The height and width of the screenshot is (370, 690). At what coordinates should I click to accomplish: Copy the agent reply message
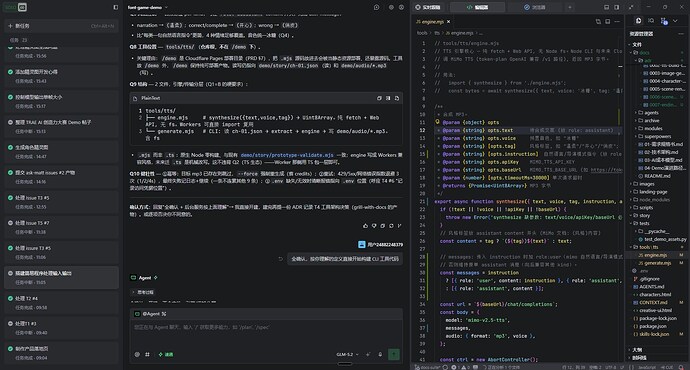coord(382,226)
